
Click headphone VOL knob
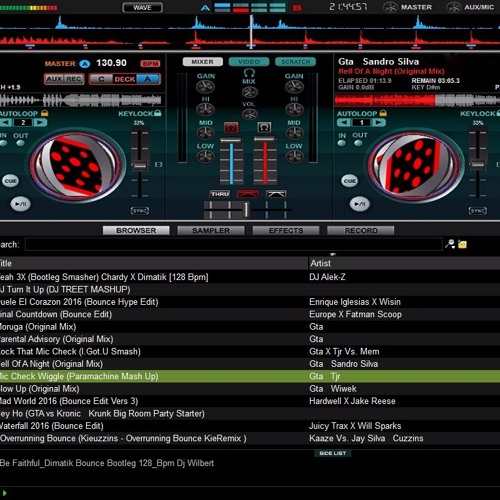coord(249,114)
